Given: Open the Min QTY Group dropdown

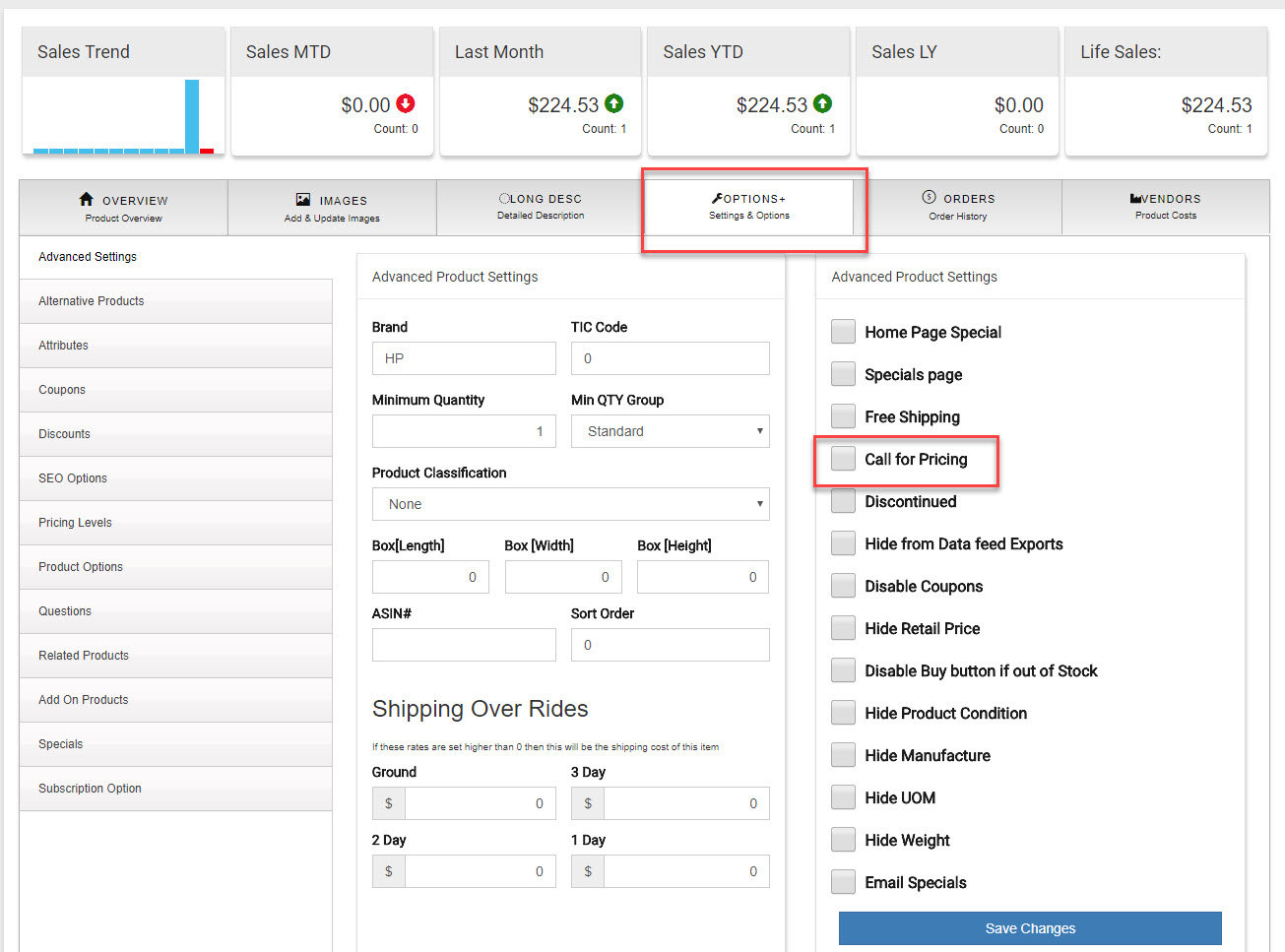Looking at the screenshot, I should pyautogui.click(x=670, y=431).
